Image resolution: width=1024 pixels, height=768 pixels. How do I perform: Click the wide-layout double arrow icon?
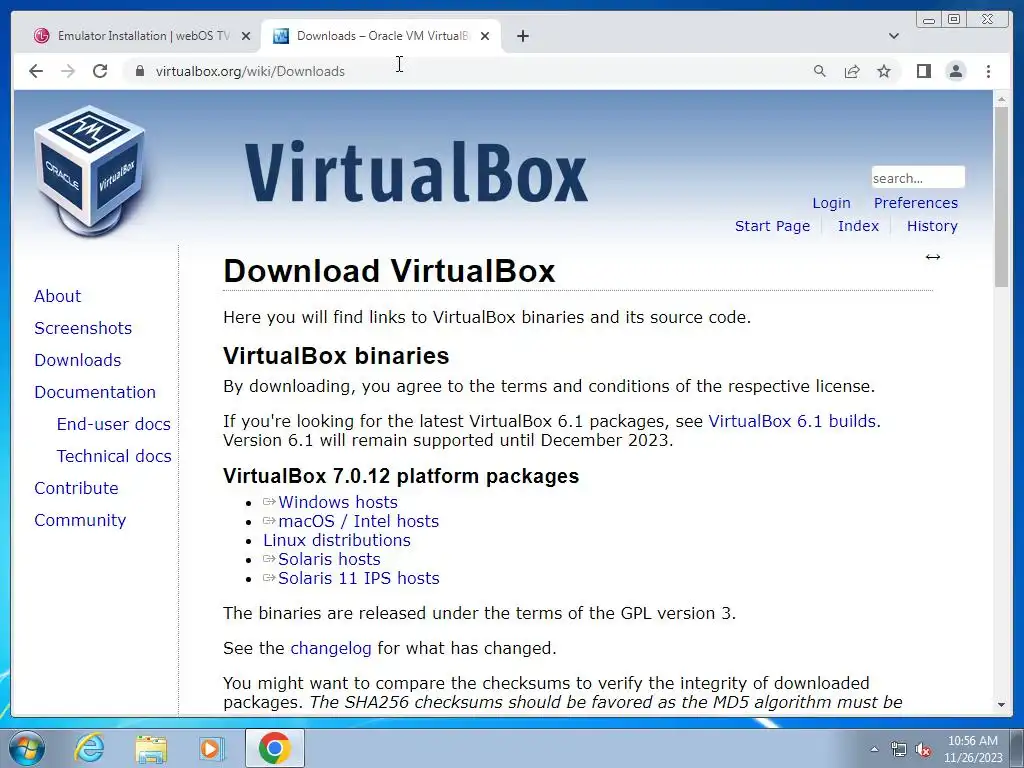pos(933,257)
